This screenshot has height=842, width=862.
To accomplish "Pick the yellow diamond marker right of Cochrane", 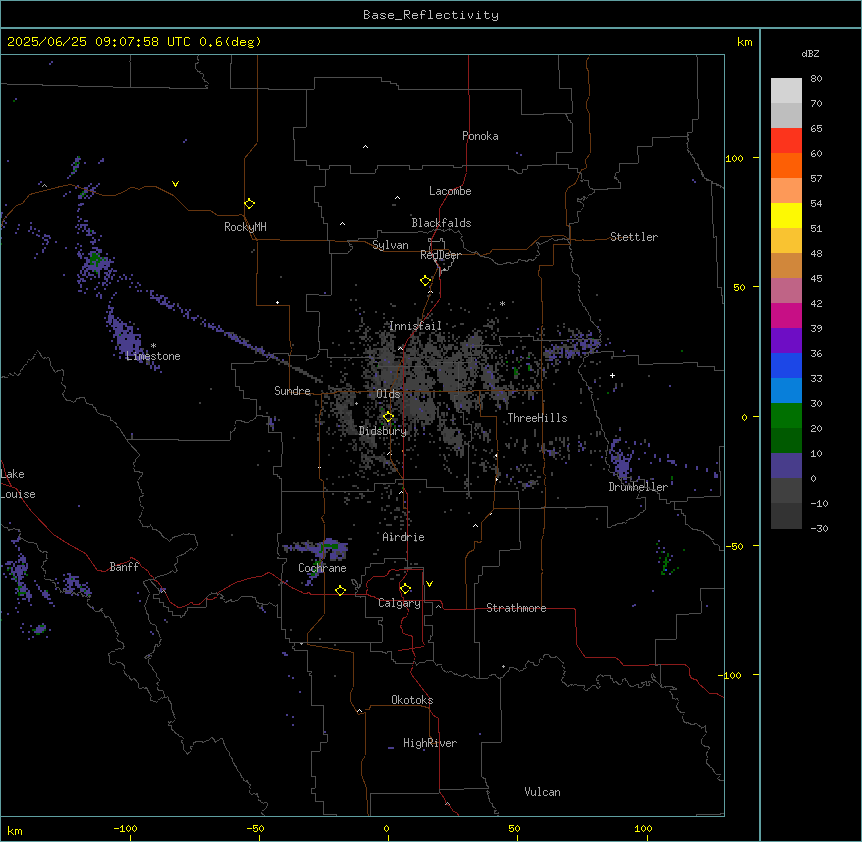I will [x=340, y=590].
